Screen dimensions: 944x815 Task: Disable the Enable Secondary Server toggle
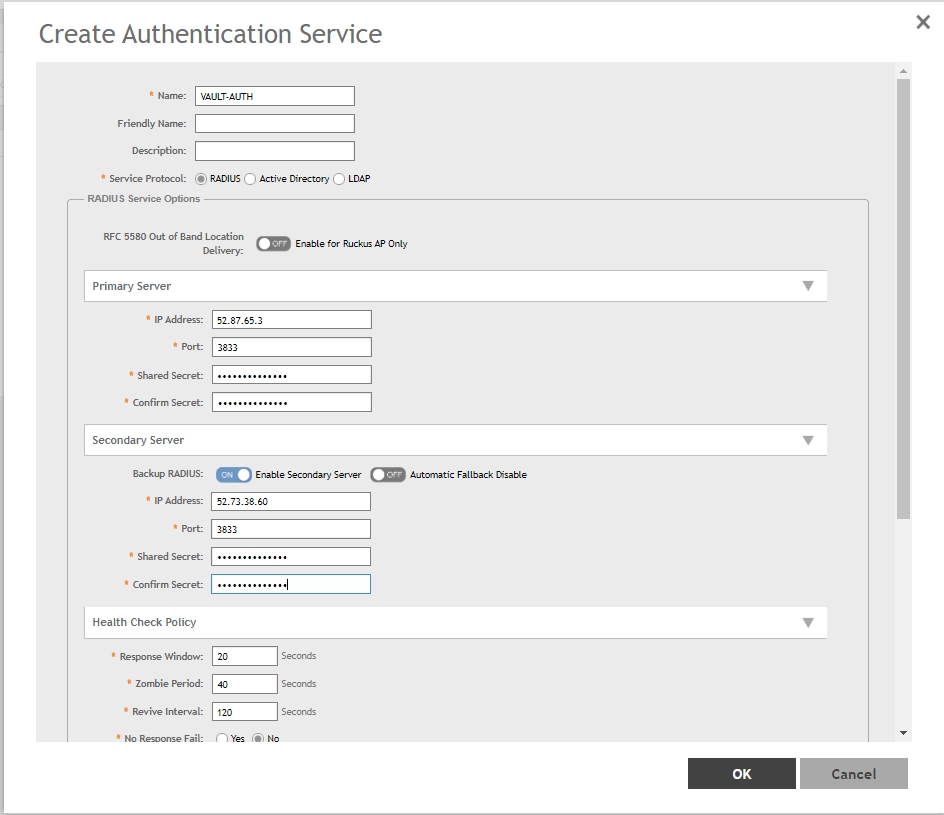233,475
